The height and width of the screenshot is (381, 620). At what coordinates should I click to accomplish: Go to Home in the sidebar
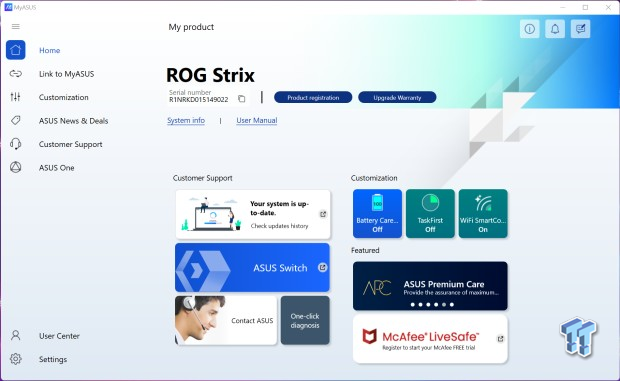point(49,50)
